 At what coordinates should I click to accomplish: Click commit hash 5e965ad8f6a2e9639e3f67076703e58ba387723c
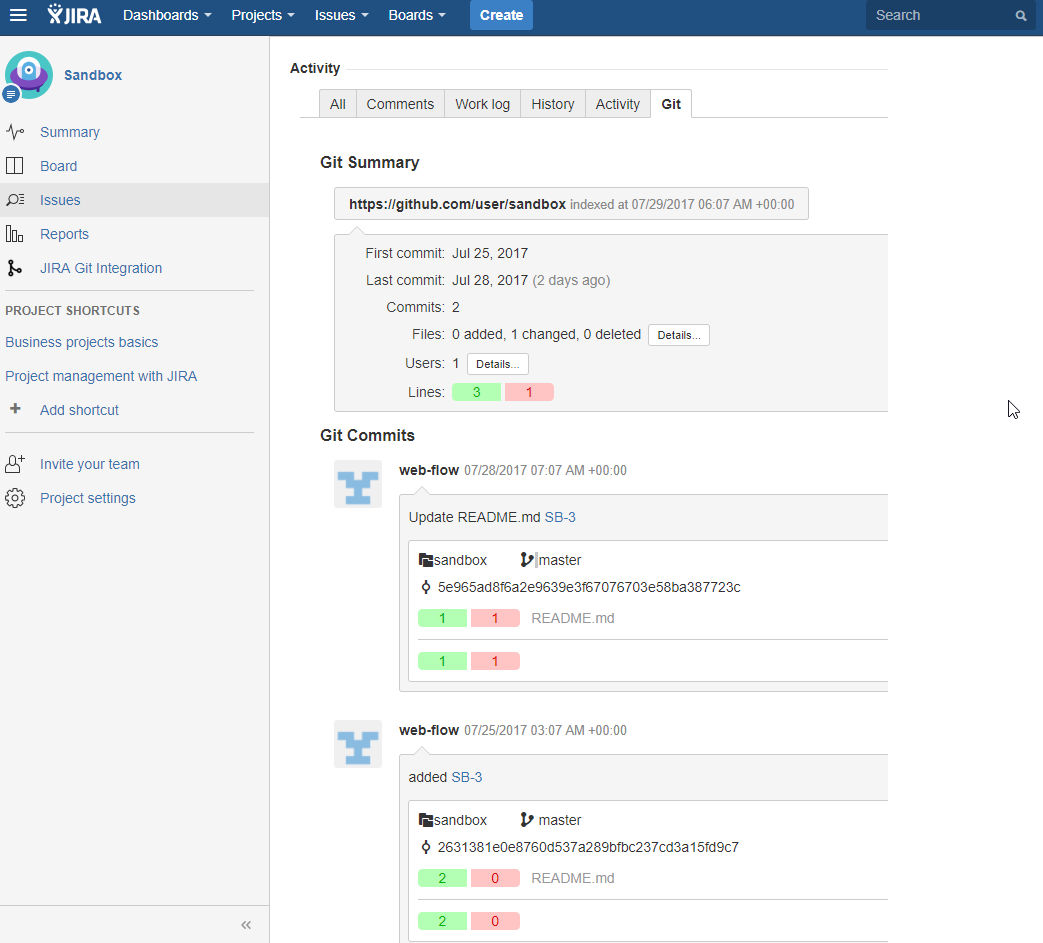pos(589,587)
